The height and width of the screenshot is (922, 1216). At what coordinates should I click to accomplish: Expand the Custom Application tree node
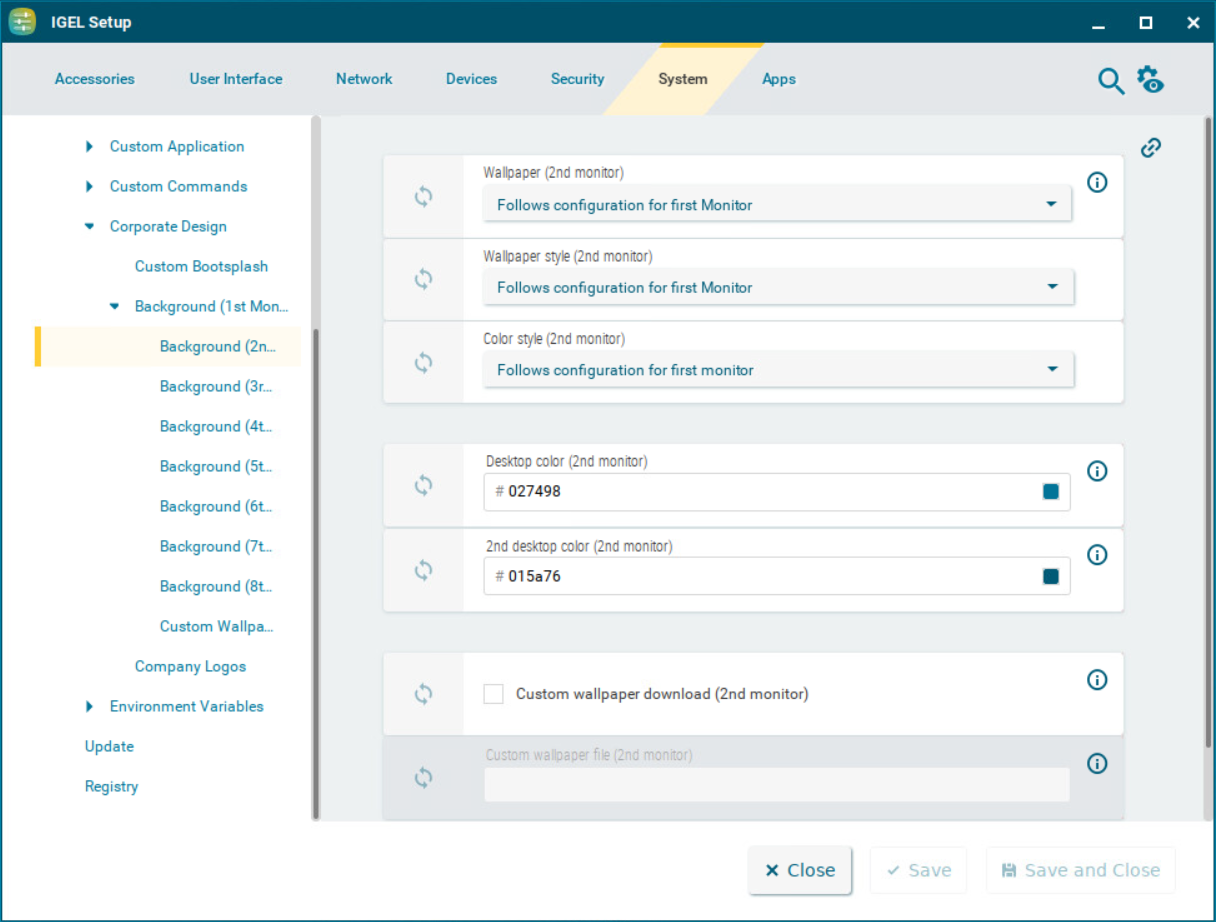[90, 147]
